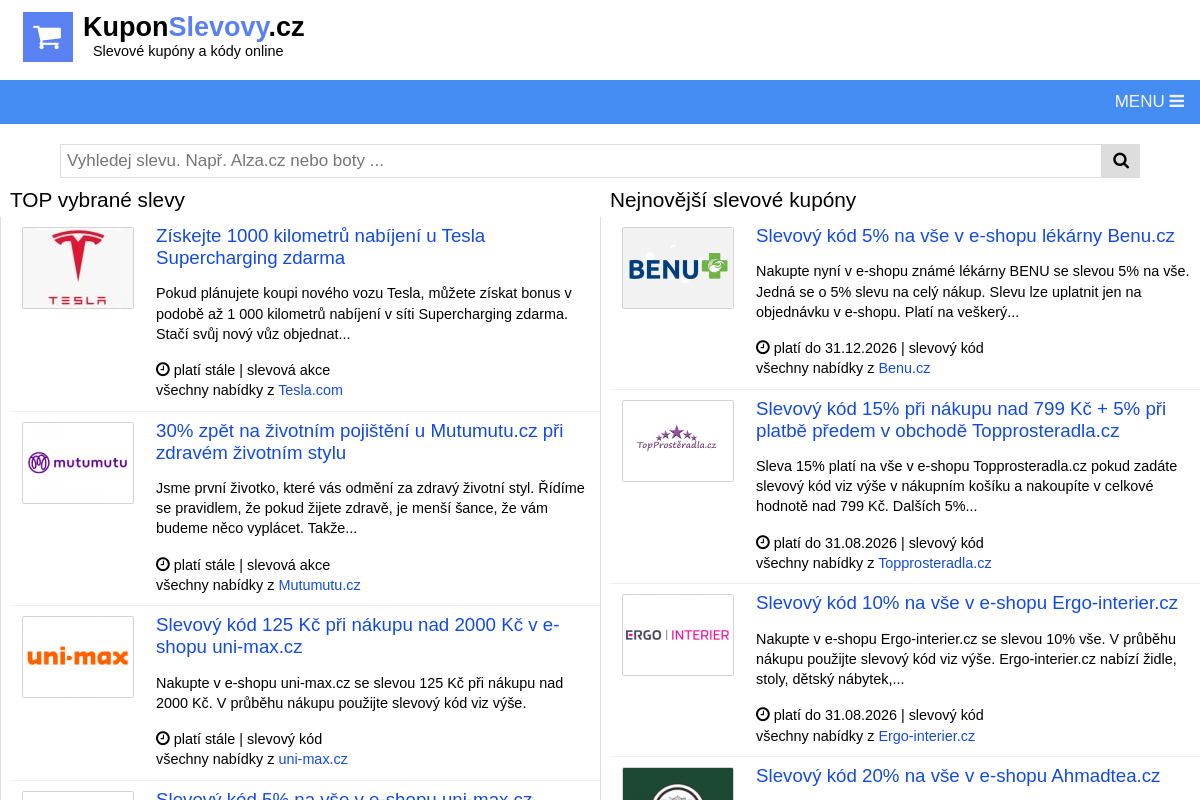Click the Mutumutu offer description paragraph
The height and width of the screenshot is (800, 1200).
pyautogui.click(x=370, y=508)
